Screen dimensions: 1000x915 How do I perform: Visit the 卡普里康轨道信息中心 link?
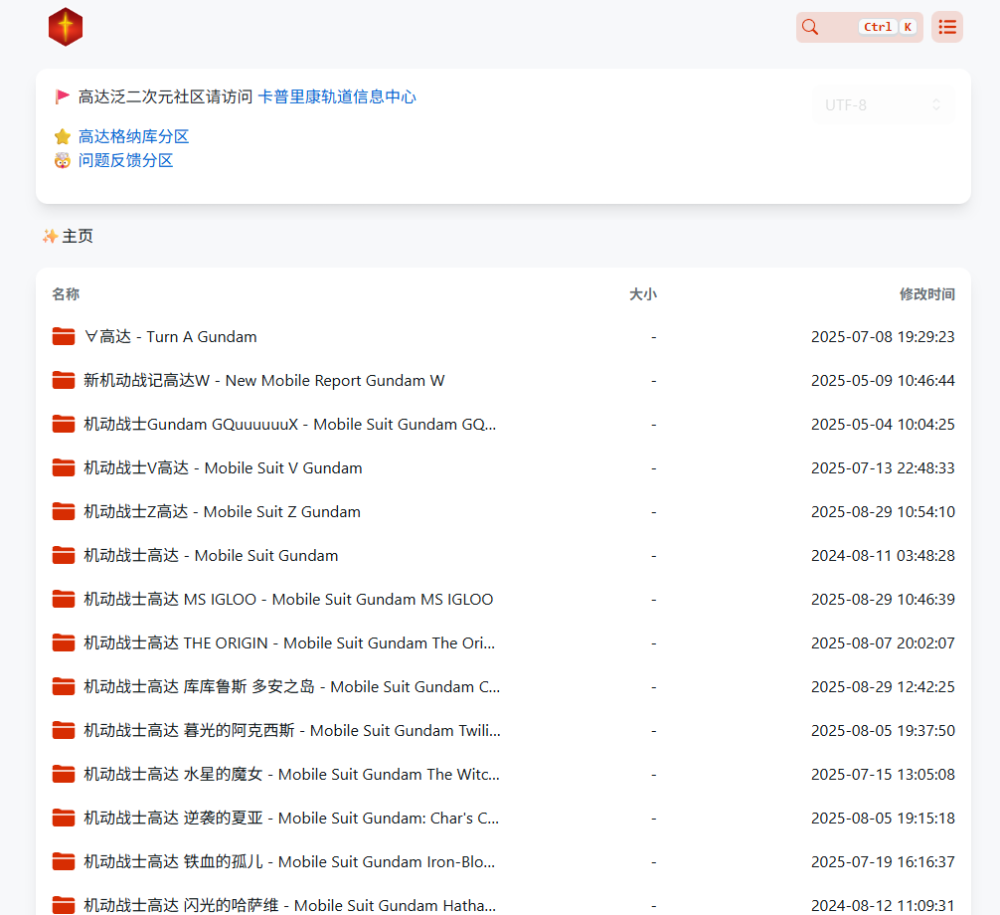click(x=336, y=97)
